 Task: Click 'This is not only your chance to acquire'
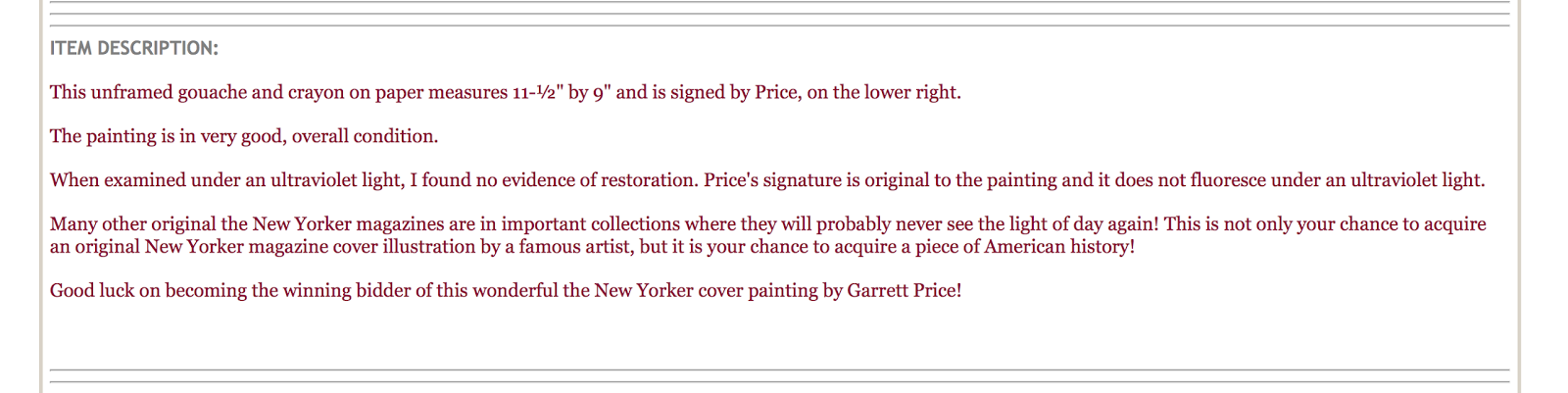pos(1323,224)
